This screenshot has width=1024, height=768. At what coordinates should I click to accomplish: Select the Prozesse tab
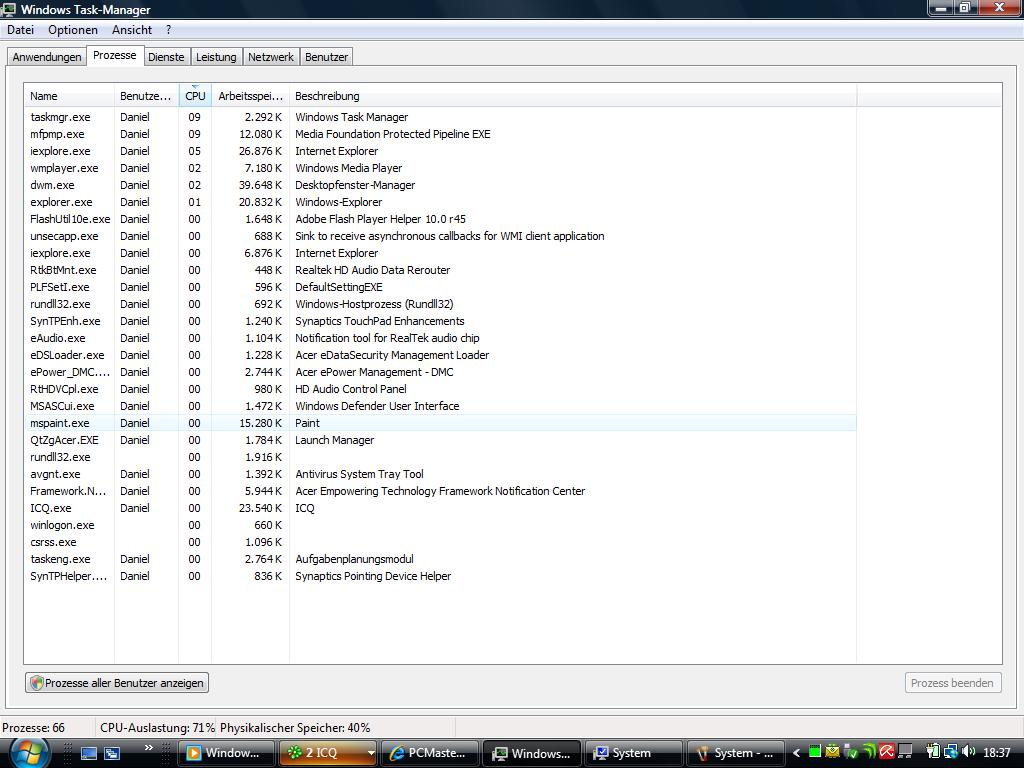point(114,56)
